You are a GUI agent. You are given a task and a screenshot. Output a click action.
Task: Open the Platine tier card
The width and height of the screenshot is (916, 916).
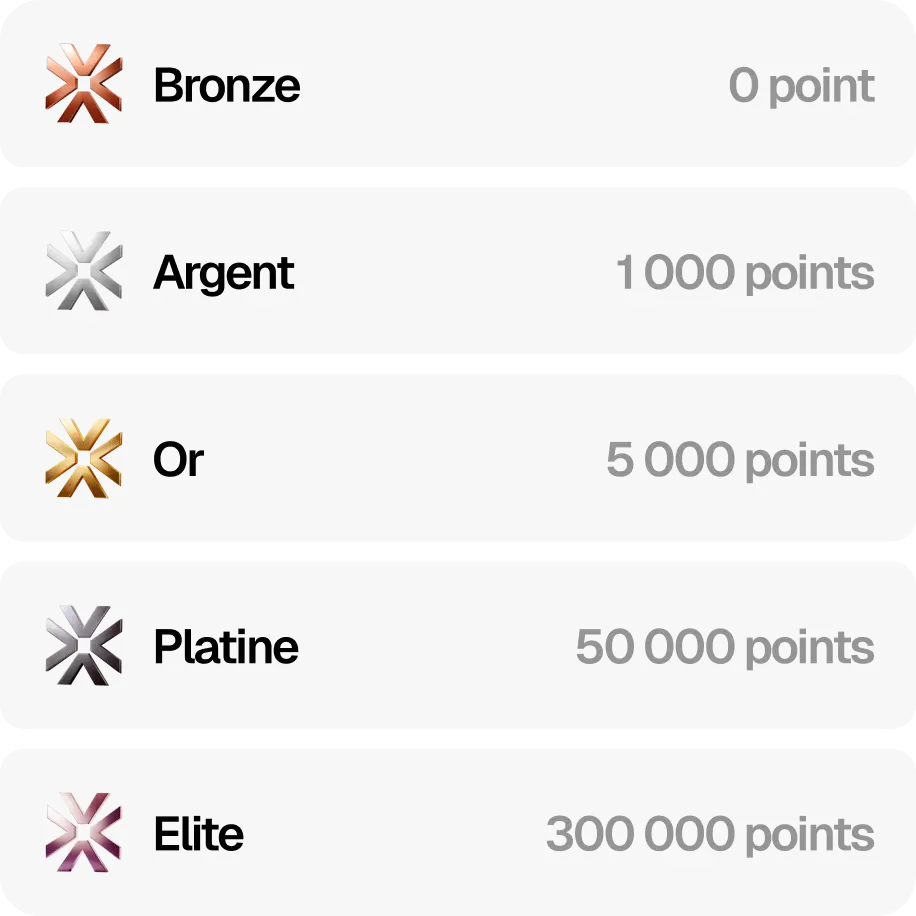[458, 645]
